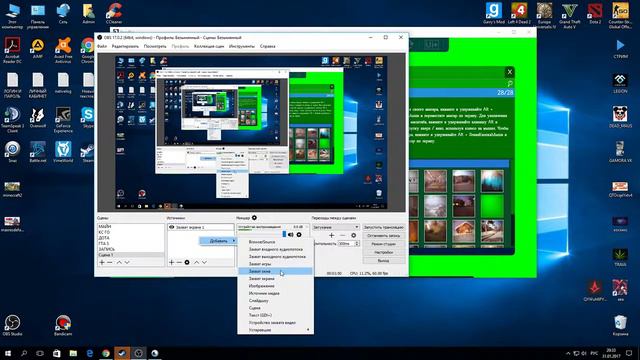Move scene down with arrow icon
This screenshot has width=640, height=360.
[x=127, y=262]
